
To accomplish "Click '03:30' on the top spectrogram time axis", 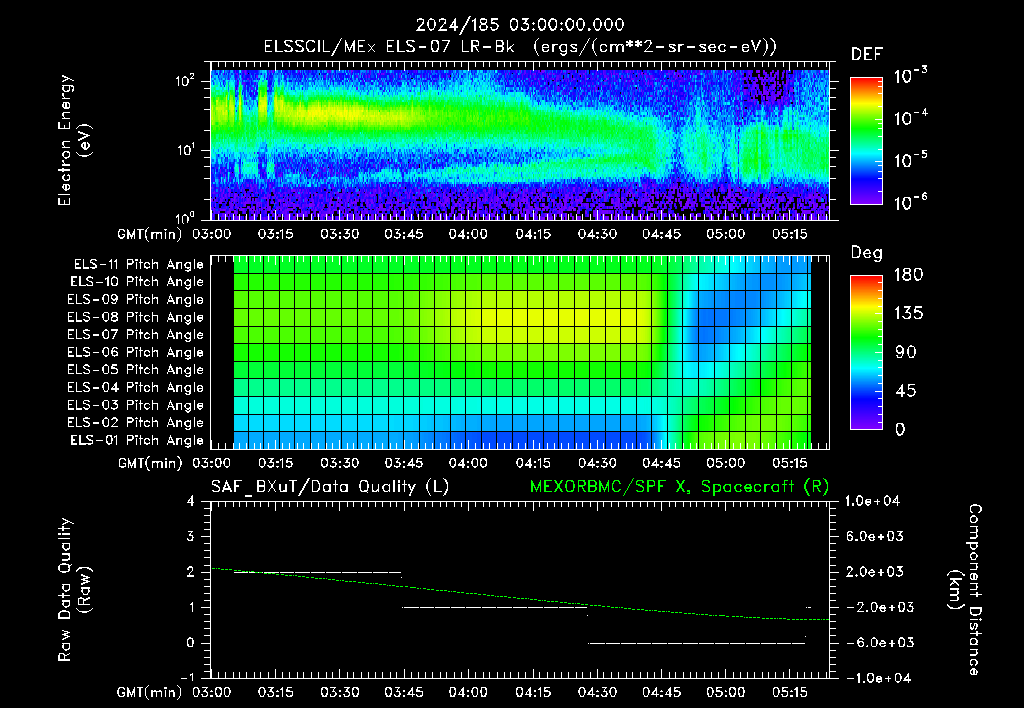I will click(x=339, y=234).
